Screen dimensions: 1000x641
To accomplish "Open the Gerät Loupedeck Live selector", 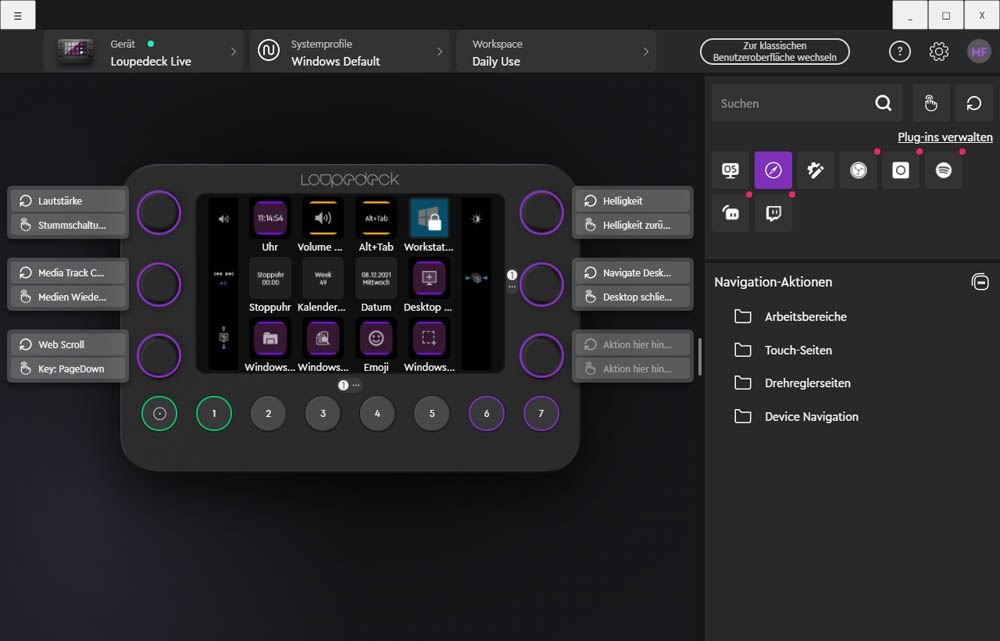I will pos(144,52).
